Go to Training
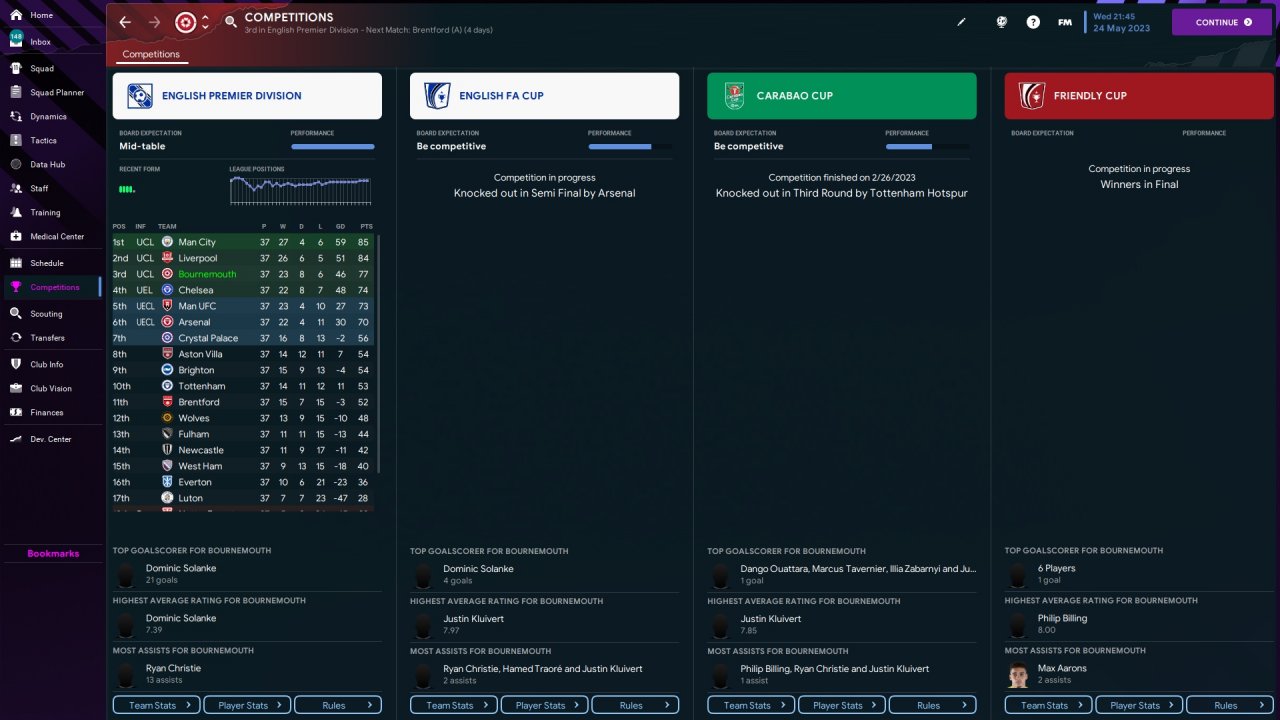 (45, 213)
